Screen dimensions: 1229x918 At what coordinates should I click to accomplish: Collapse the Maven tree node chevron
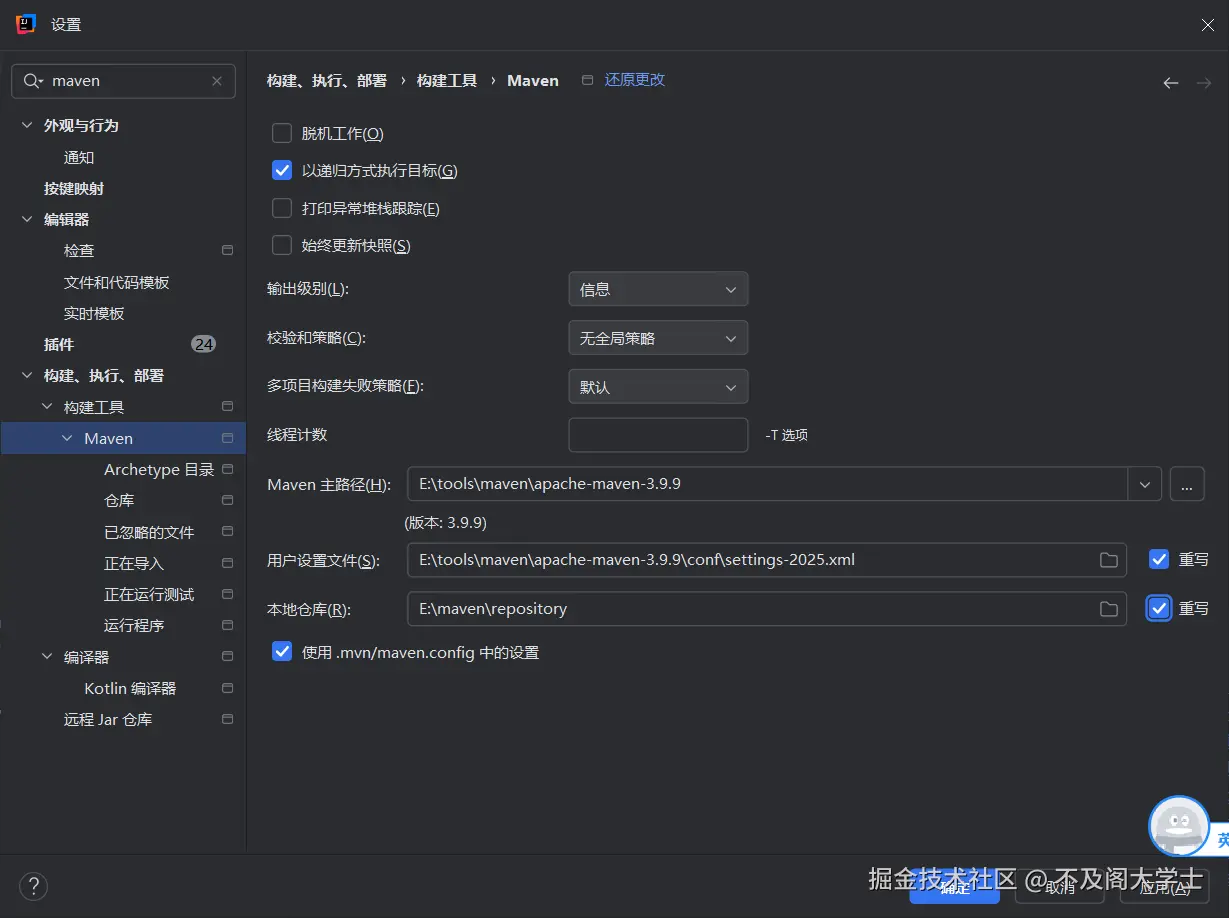coord(67,439)
